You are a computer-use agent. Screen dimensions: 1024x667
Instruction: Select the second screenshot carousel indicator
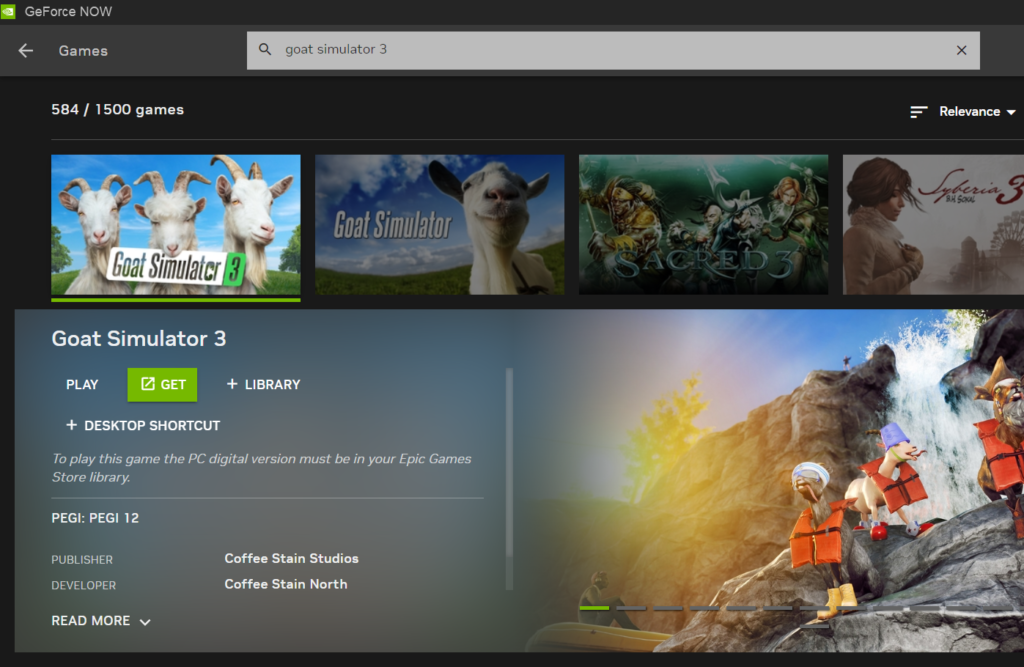631,608
